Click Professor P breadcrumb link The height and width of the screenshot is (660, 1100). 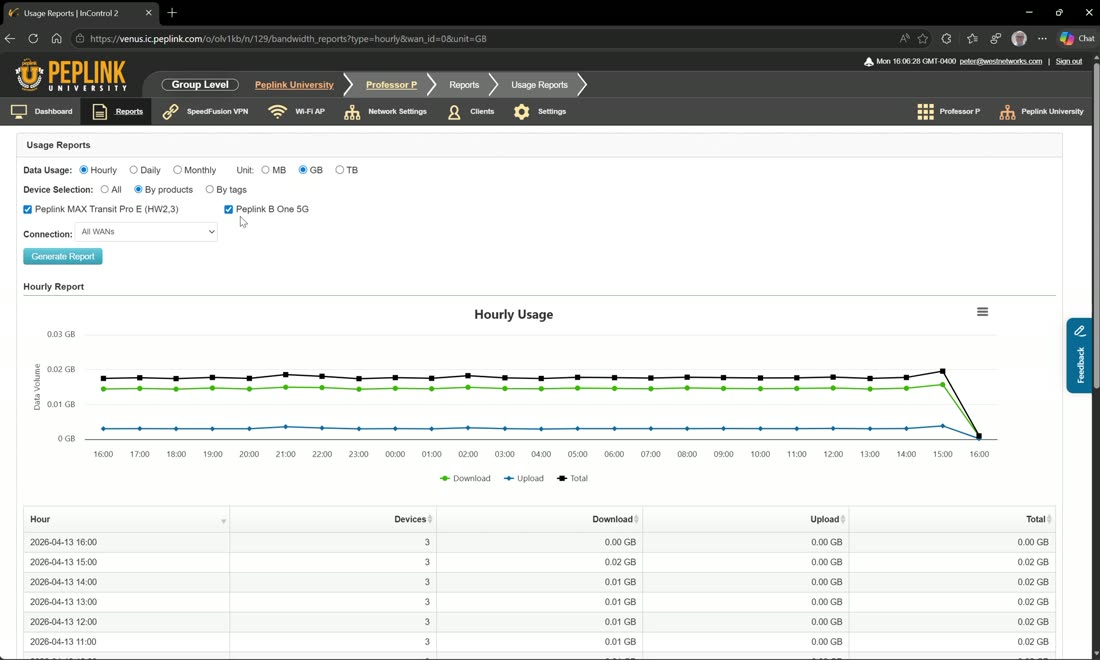(391, 85)
